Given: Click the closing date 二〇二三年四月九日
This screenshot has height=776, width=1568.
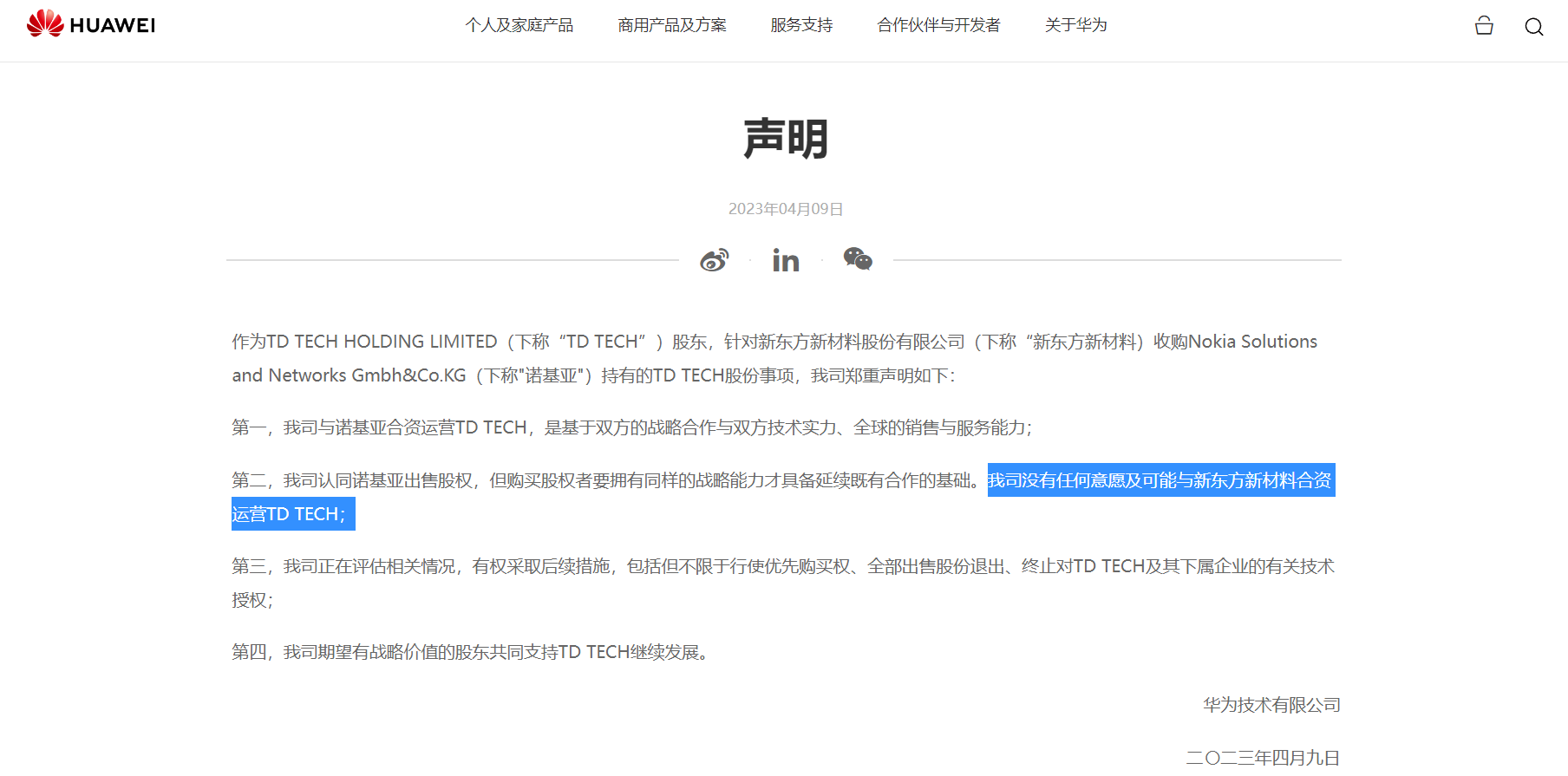Looking at the screenshot, I should point(1263,758).
